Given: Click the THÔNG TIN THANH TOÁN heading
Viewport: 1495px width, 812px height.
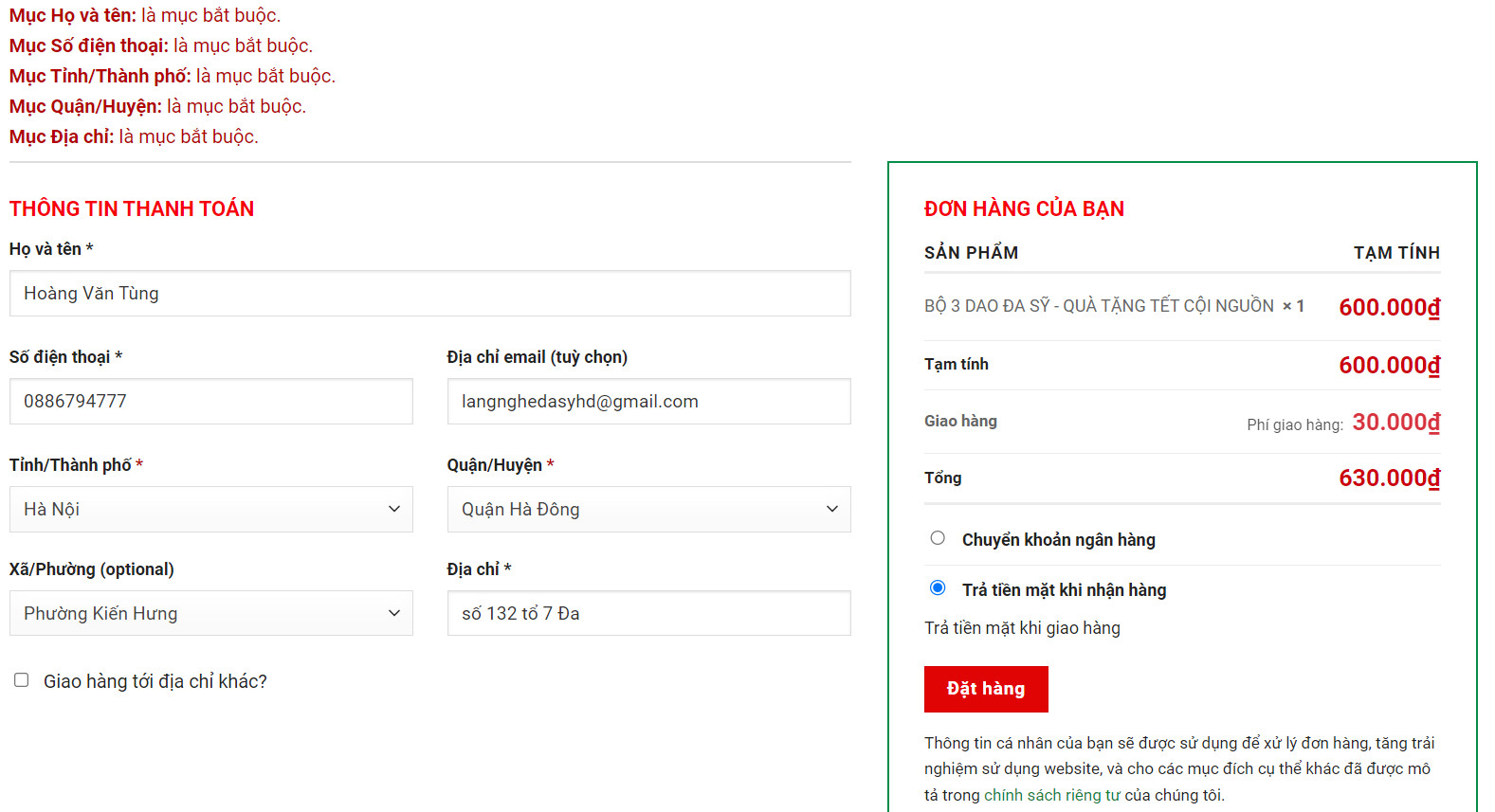Looking at the screenshot, I should pos(132,208).
